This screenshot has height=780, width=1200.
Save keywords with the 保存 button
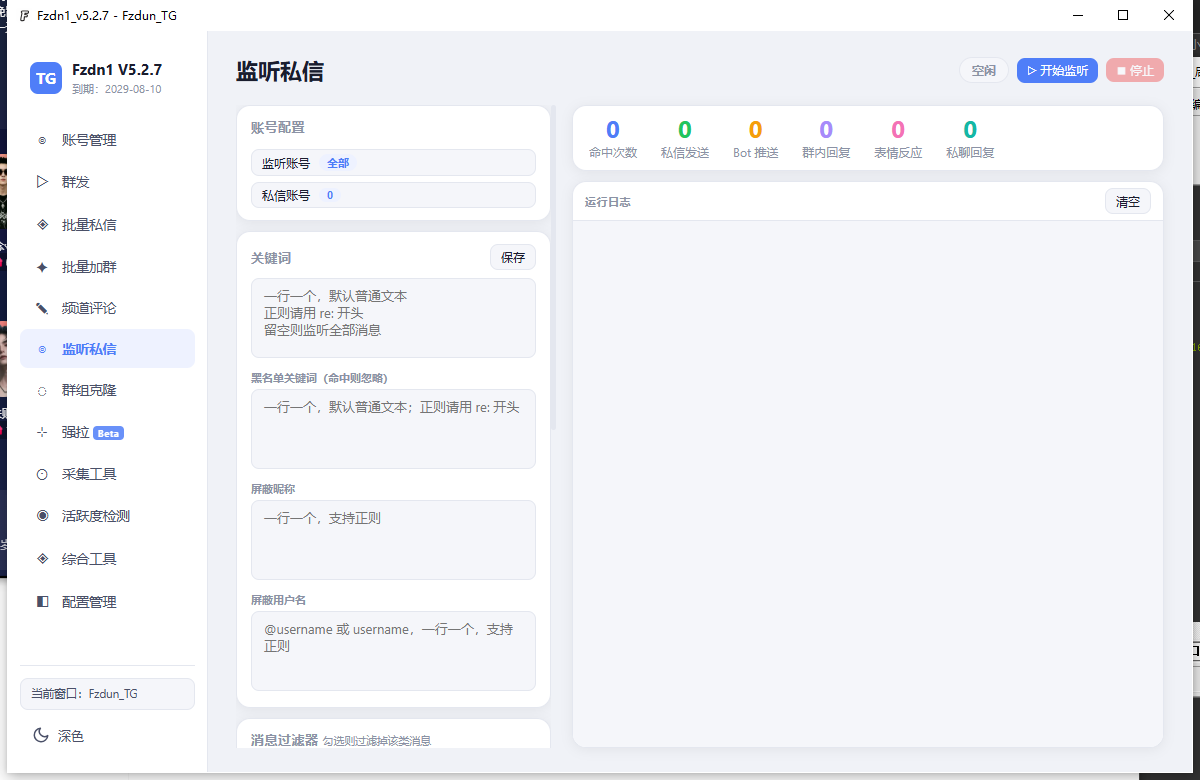[x=513, y=257]
